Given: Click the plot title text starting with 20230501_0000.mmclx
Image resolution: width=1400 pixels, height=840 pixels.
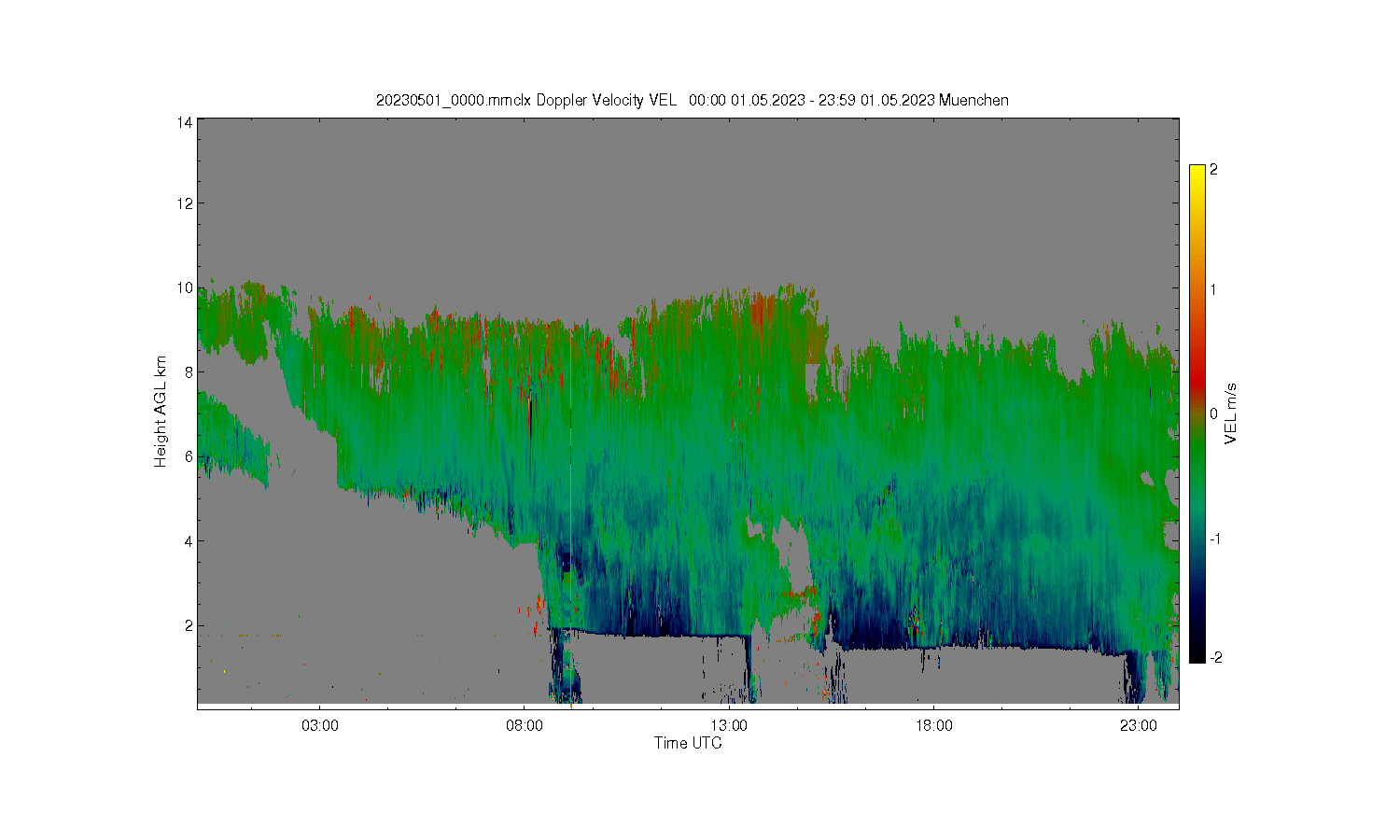Looking at the screenshot, I should coord(692,100).
